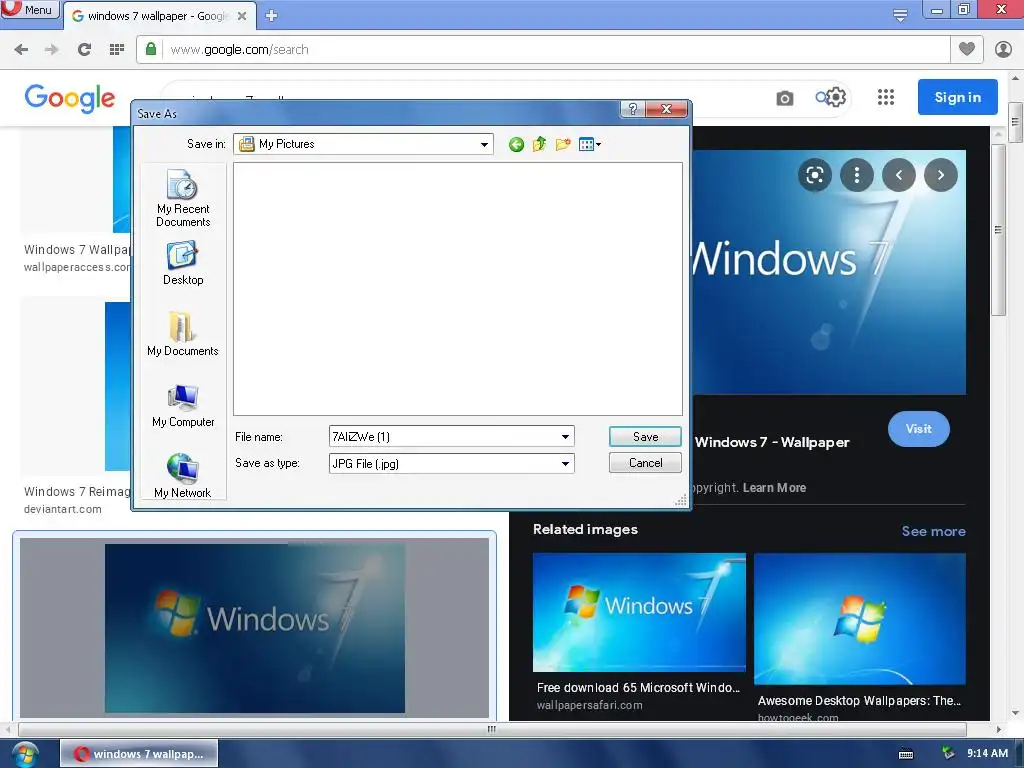Go up one folder level
Image resolution: width=1024 pixels, height=768 pixels.
539,144
